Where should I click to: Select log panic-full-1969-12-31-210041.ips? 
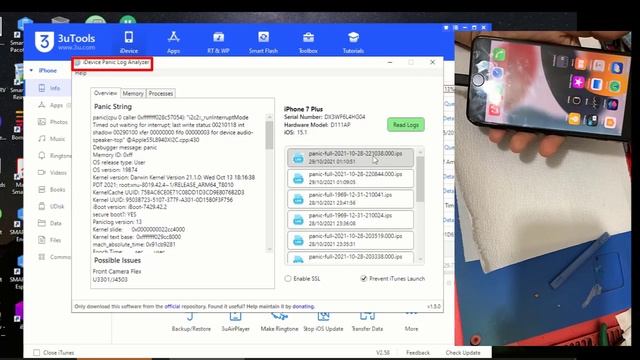pos(351,199)
